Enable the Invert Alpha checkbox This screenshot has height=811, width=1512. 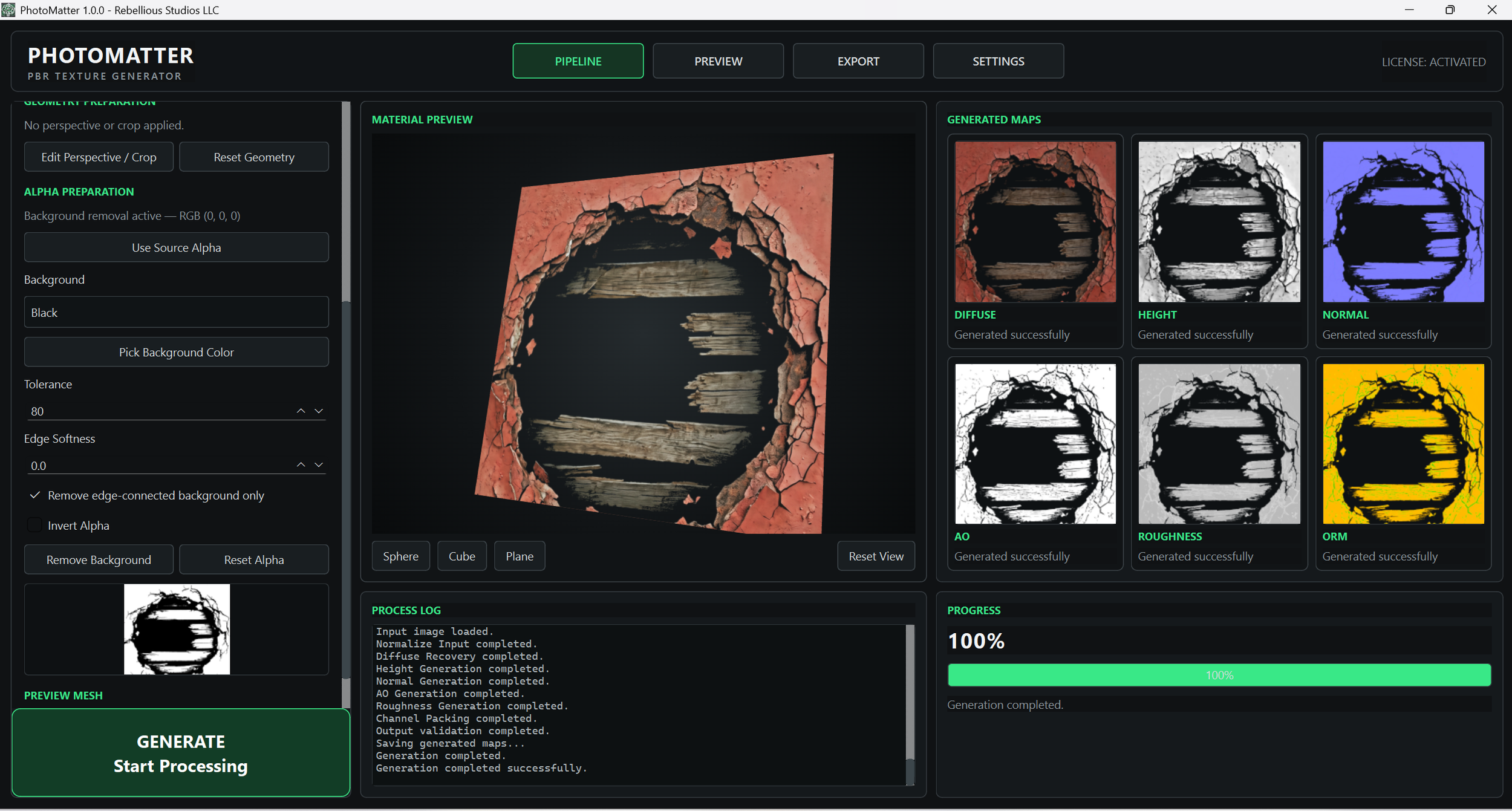[35, 526]
